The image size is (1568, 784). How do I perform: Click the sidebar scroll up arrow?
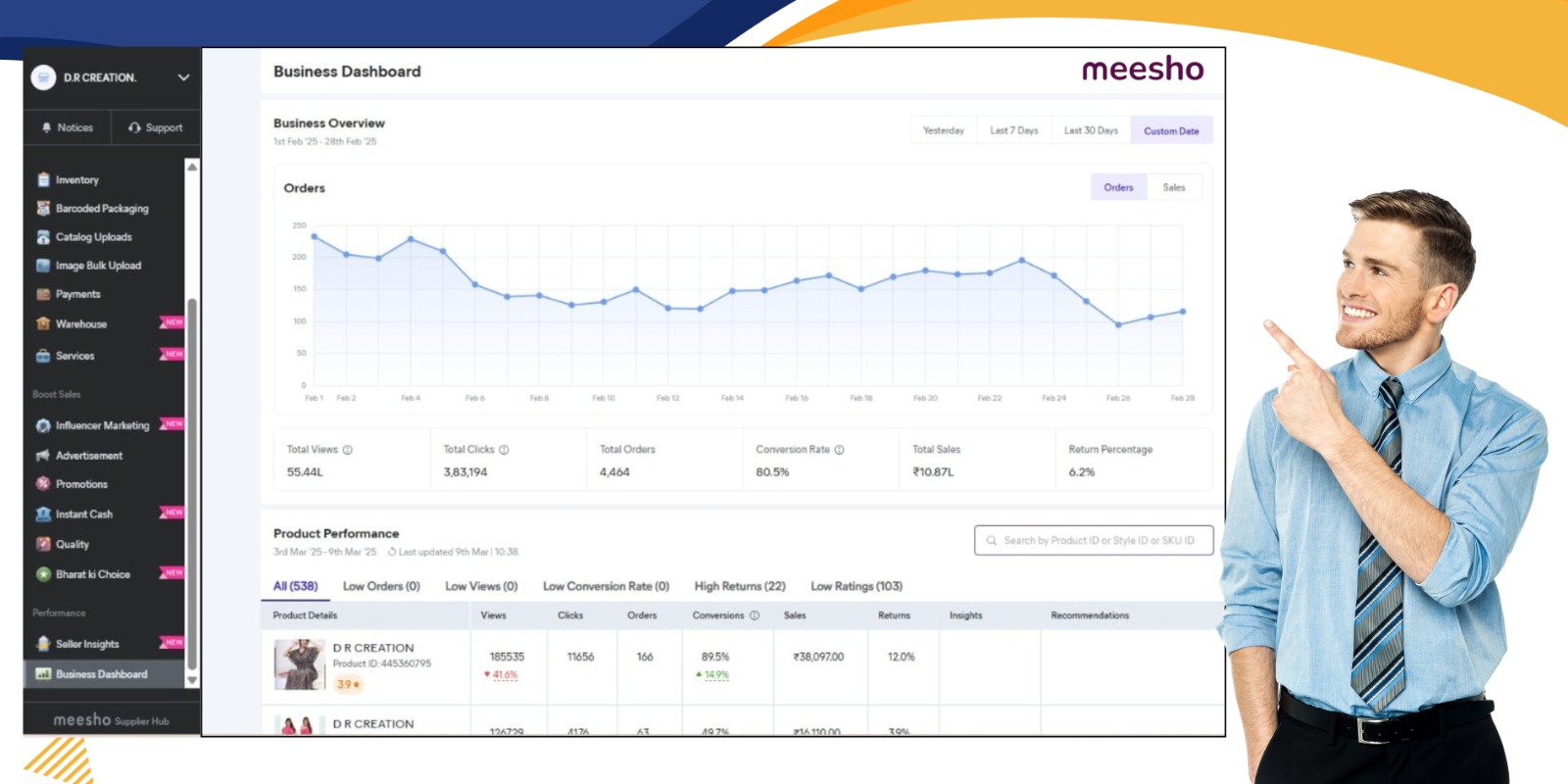pos(192,168)
